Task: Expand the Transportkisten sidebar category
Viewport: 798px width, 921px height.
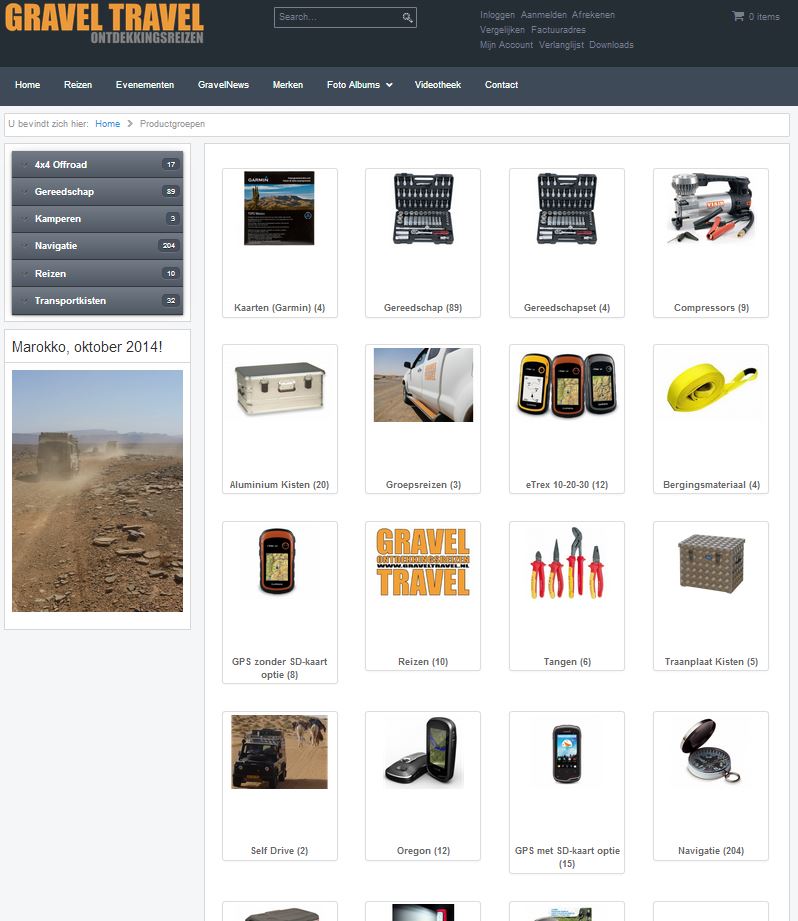Action: 97,301
